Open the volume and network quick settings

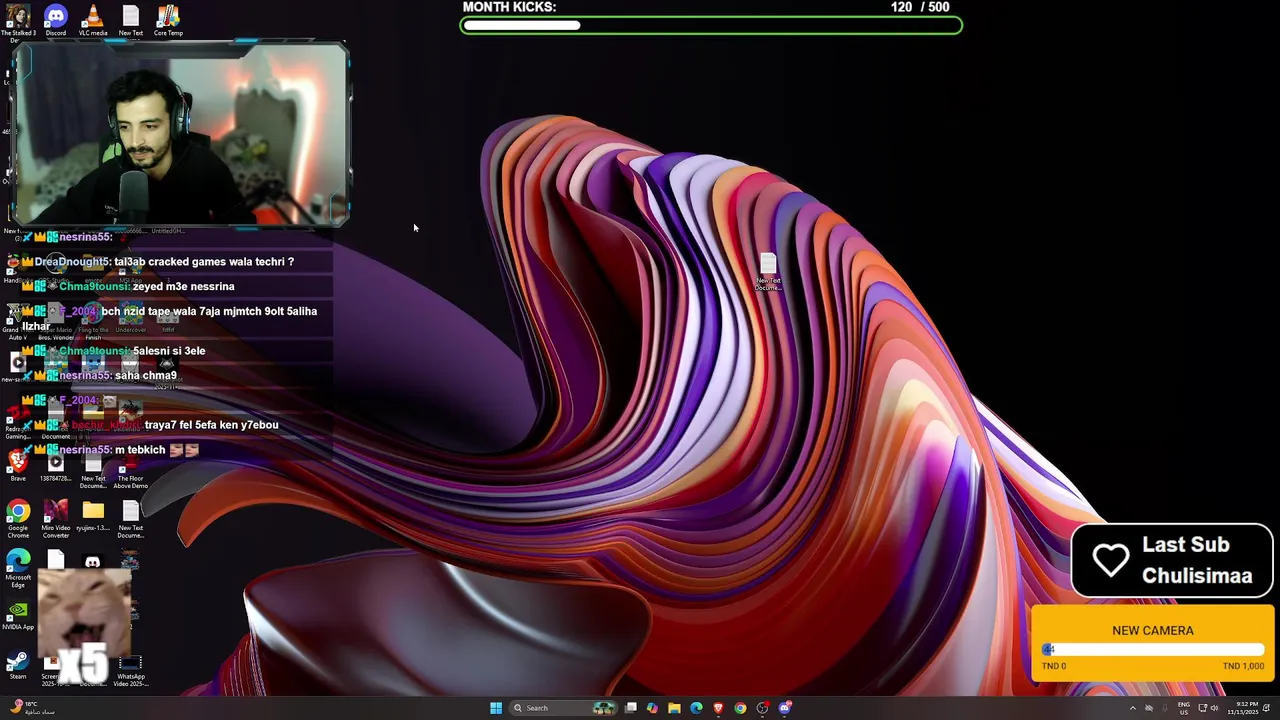tap(1207, 708)
